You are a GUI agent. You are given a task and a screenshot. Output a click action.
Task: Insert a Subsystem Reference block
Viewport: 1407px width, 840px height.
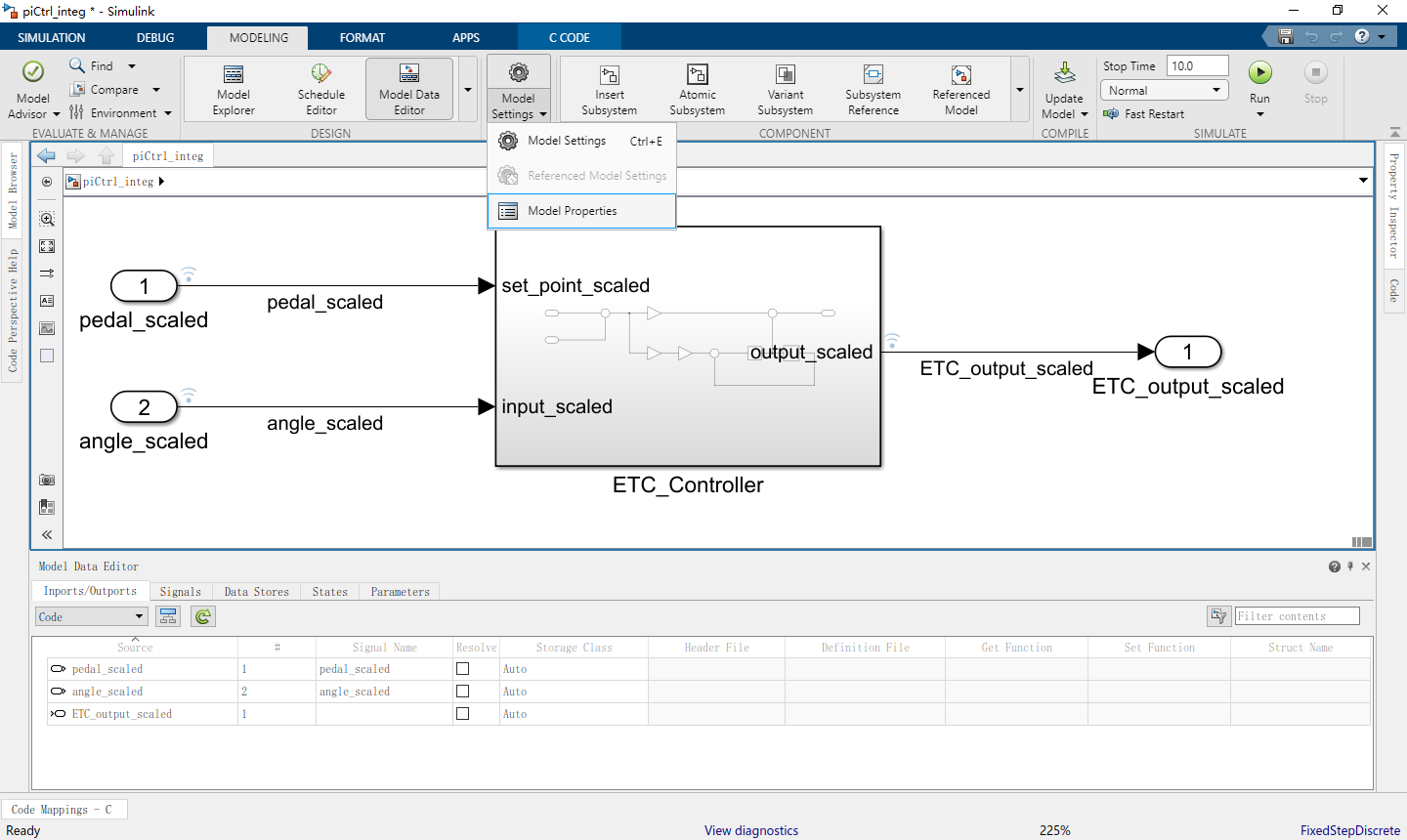pos(873,88)
